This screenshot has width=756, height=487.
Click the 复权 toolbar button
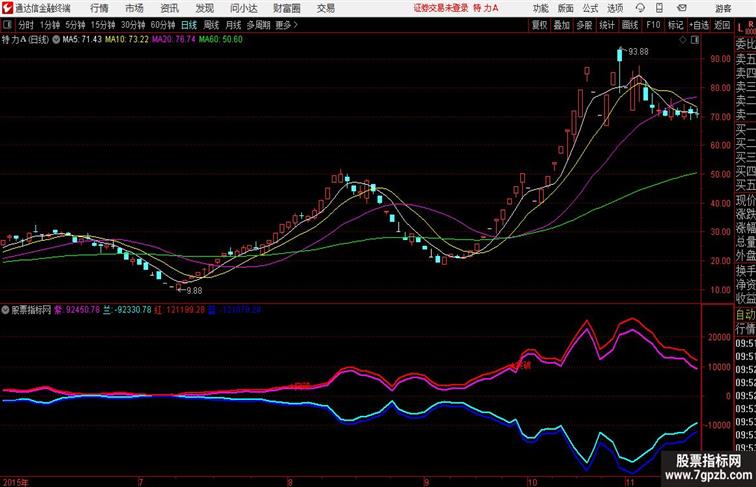click(540, 25)
